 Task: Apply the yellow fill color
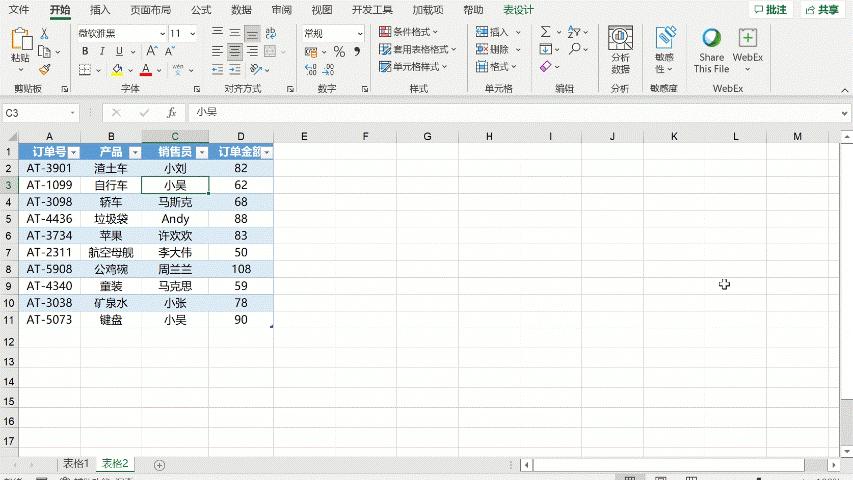pos(117,70)
